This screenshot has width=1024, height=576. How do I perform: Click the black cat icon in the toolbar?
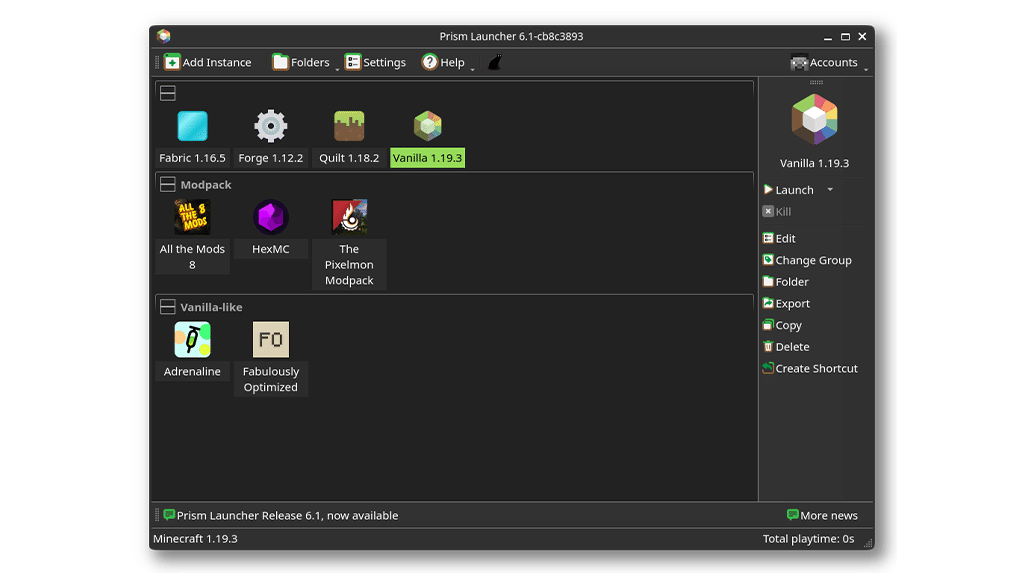click(x=495, y=62)
